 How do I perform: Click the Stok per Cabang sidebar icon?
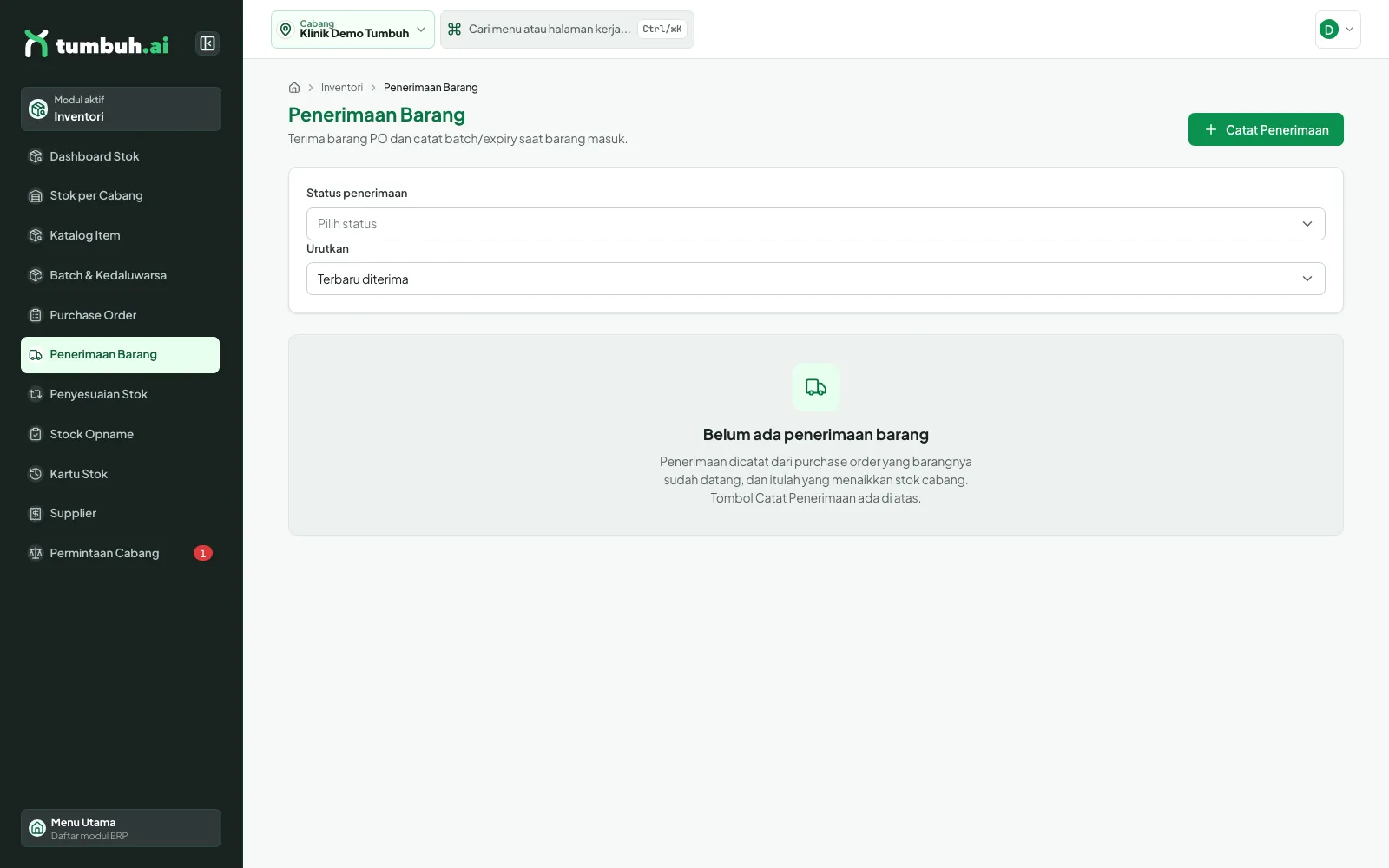[36, 196]
